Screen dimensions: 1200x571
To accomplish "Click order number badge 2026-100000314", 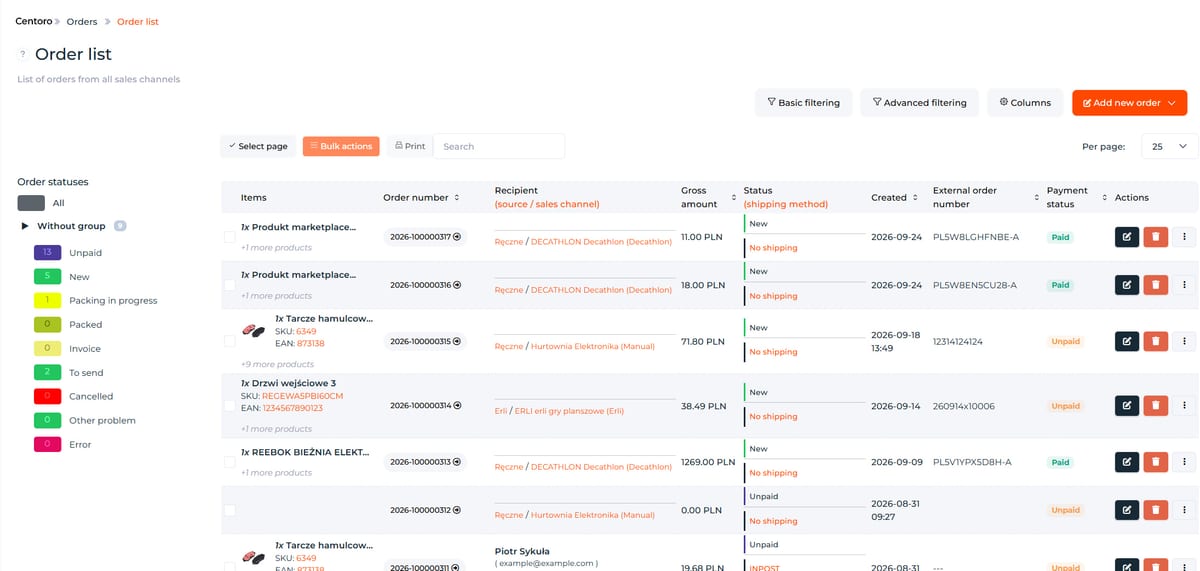I will pos(425,406).
